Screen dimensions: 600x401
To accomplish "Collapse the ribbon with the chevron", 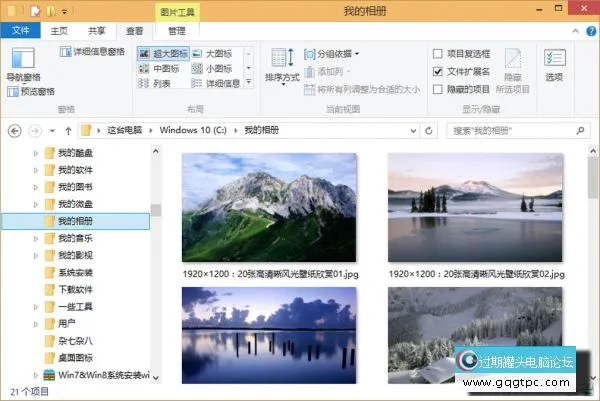I will tap(576, 31).
